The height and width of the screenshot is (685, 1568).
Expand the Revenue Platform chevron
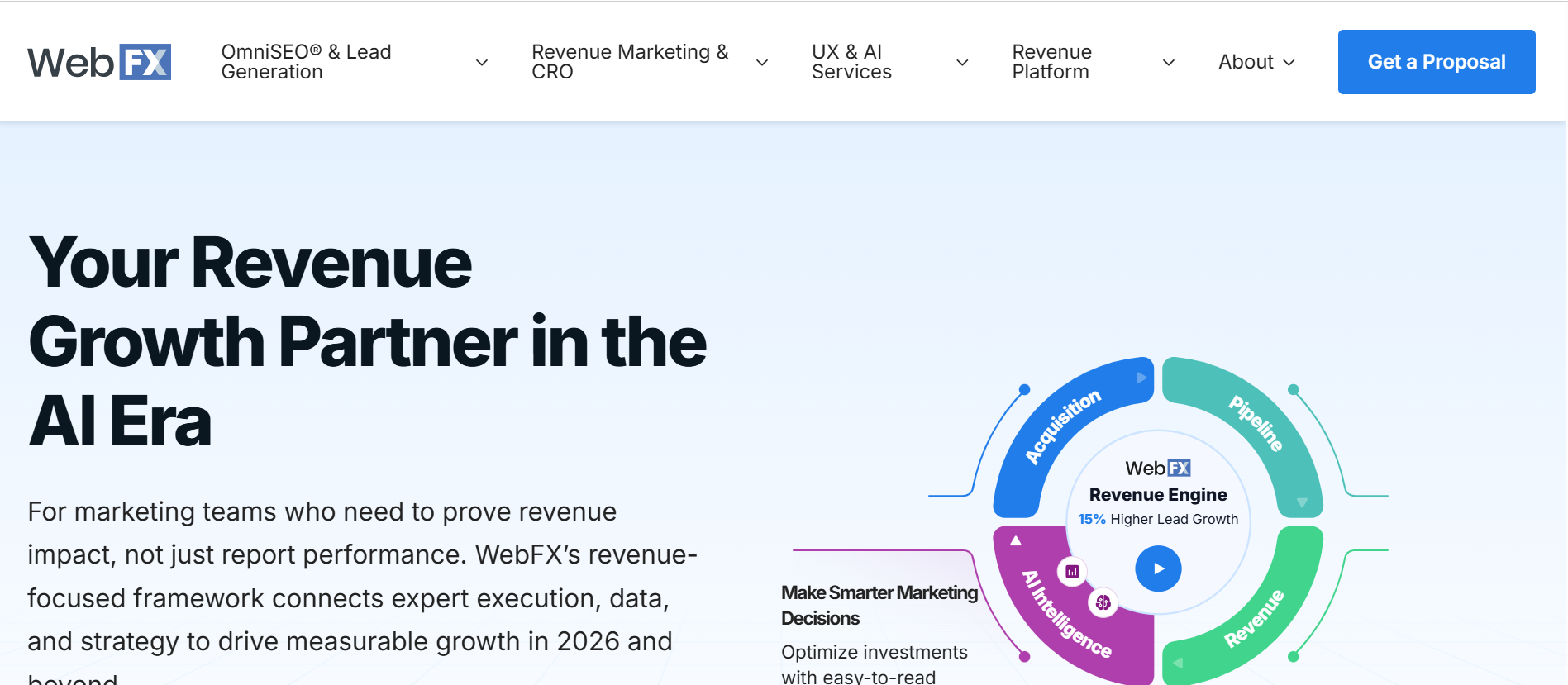click(1169, 63)
